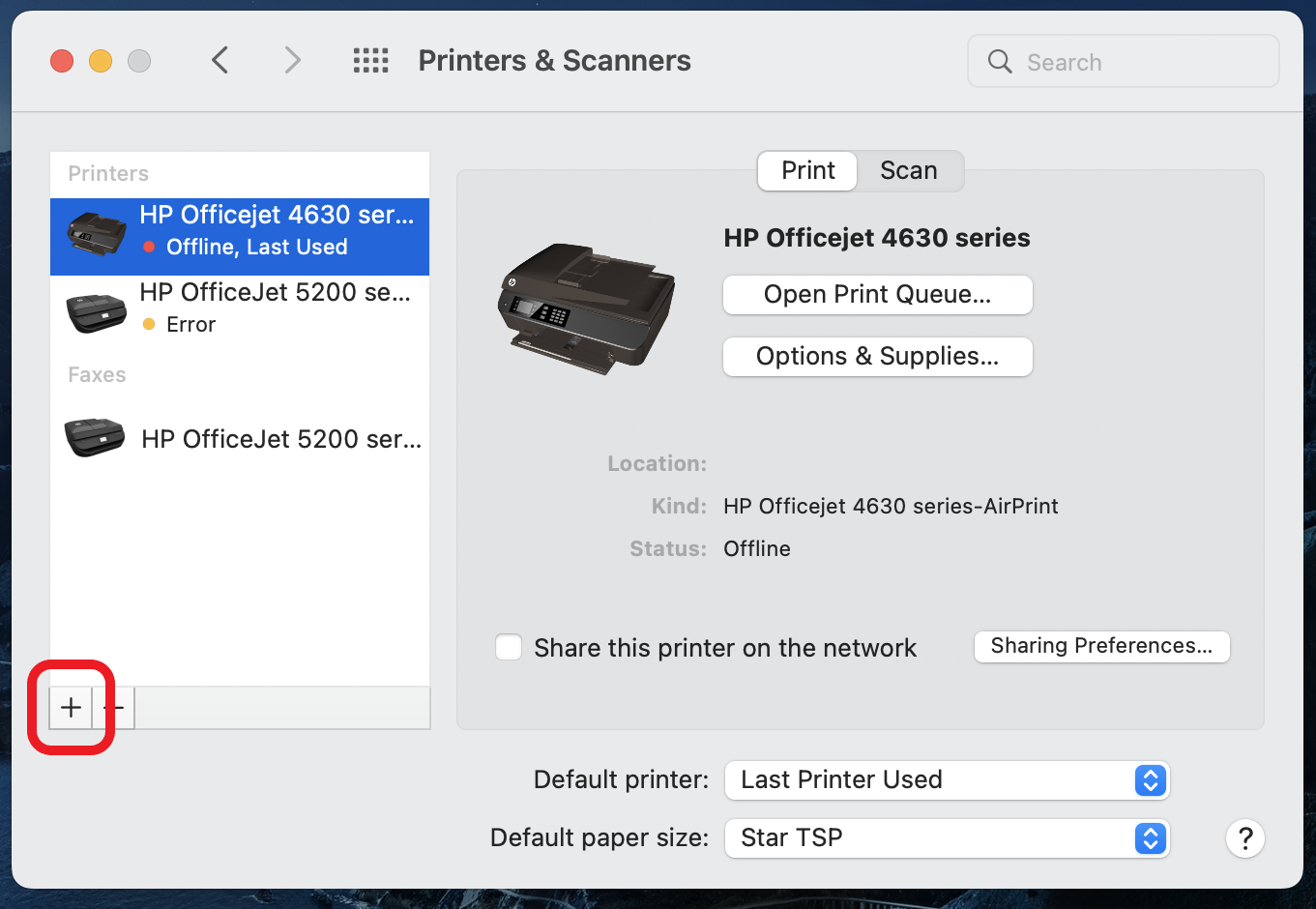Image resolution: width=1316 pixels, height=909 pixels.
Task: Go forward with the right chevron
Action: (x=292, y=61)
